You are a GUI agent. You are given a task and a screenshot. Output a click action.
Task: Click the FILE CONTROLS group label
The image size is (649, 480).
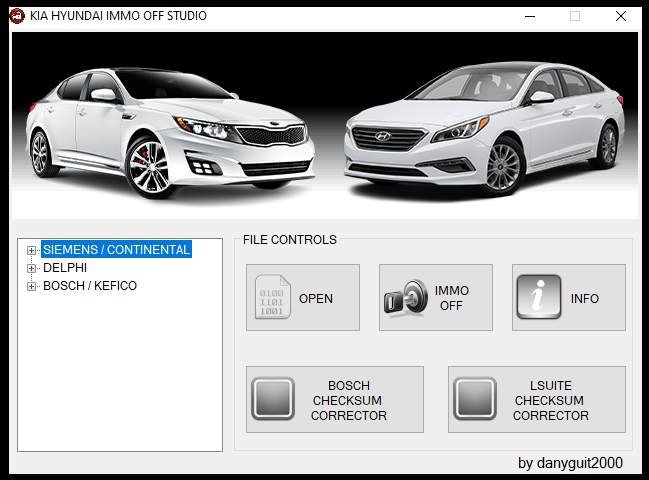click(290, 240)
